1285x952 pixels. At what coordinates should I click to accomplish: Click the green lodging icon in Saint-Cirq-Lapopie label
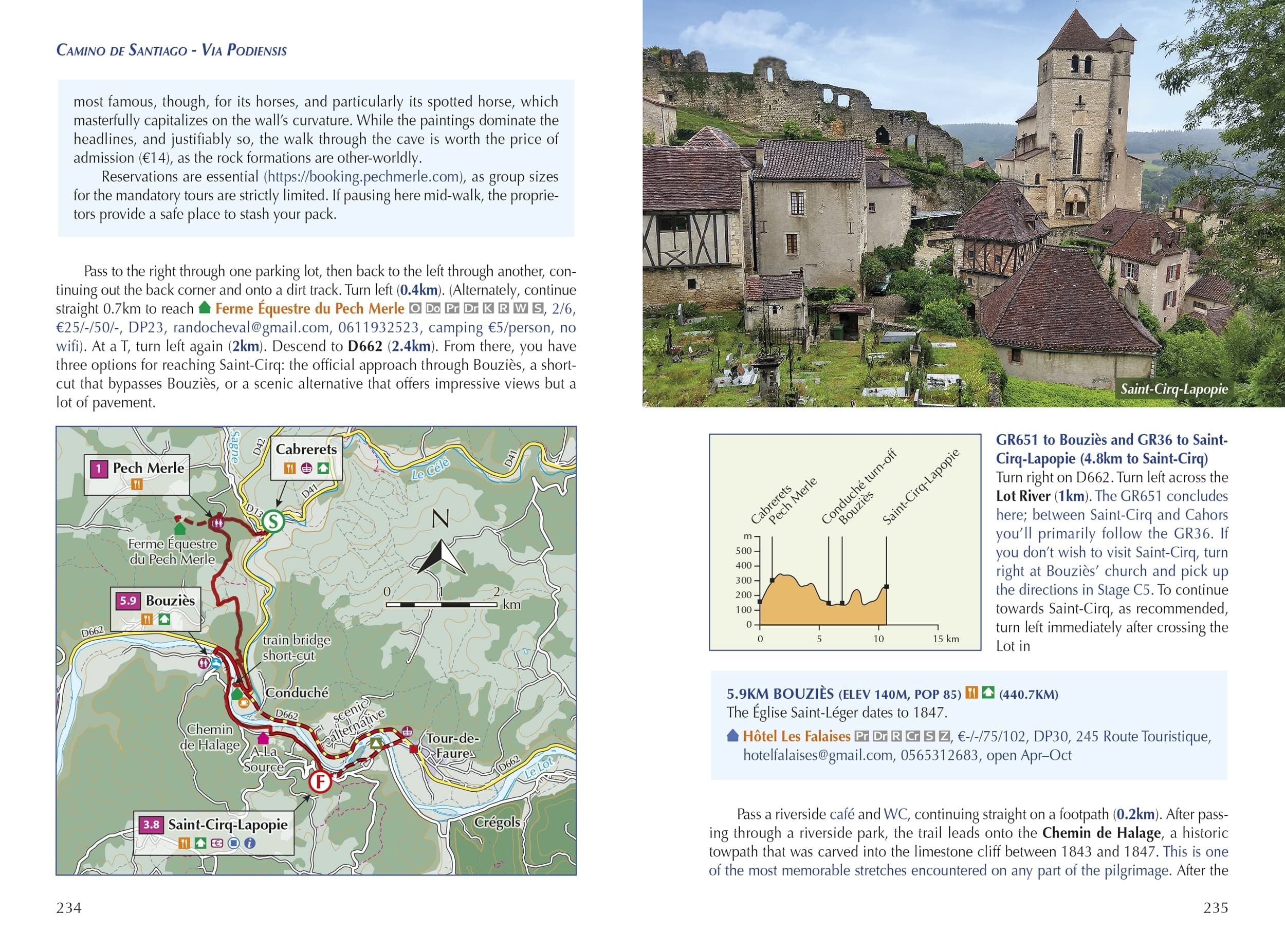(x=200, y=843)
